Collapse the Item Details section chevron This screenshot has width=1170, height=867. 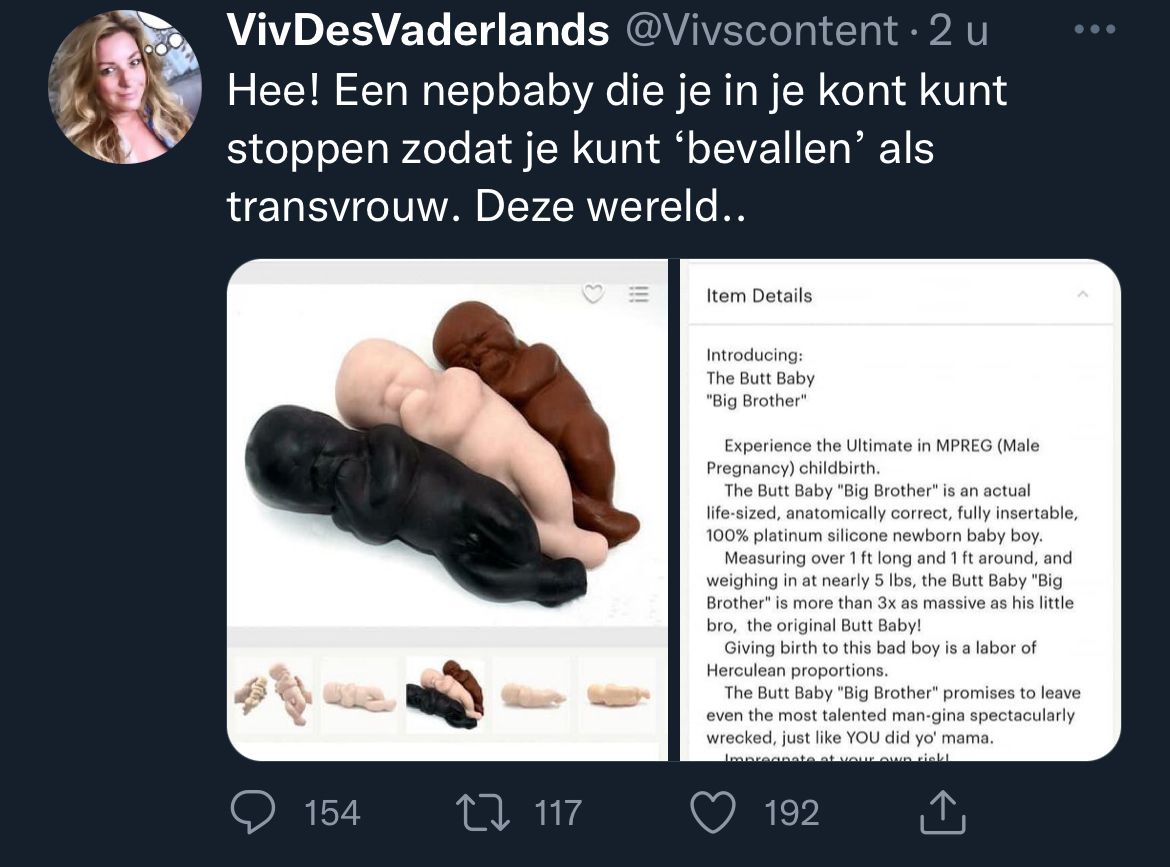tap(1083, 295)
